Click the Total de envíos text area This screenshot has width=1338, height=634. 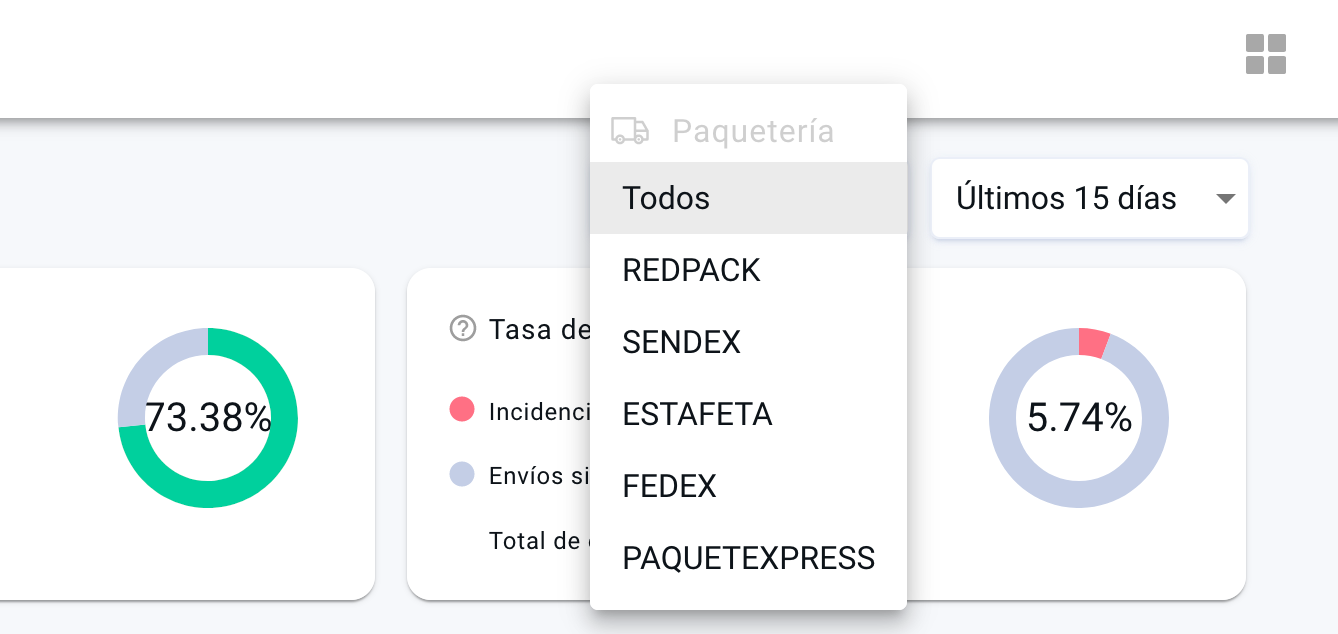pyautogui.click(x=534, y=541)
